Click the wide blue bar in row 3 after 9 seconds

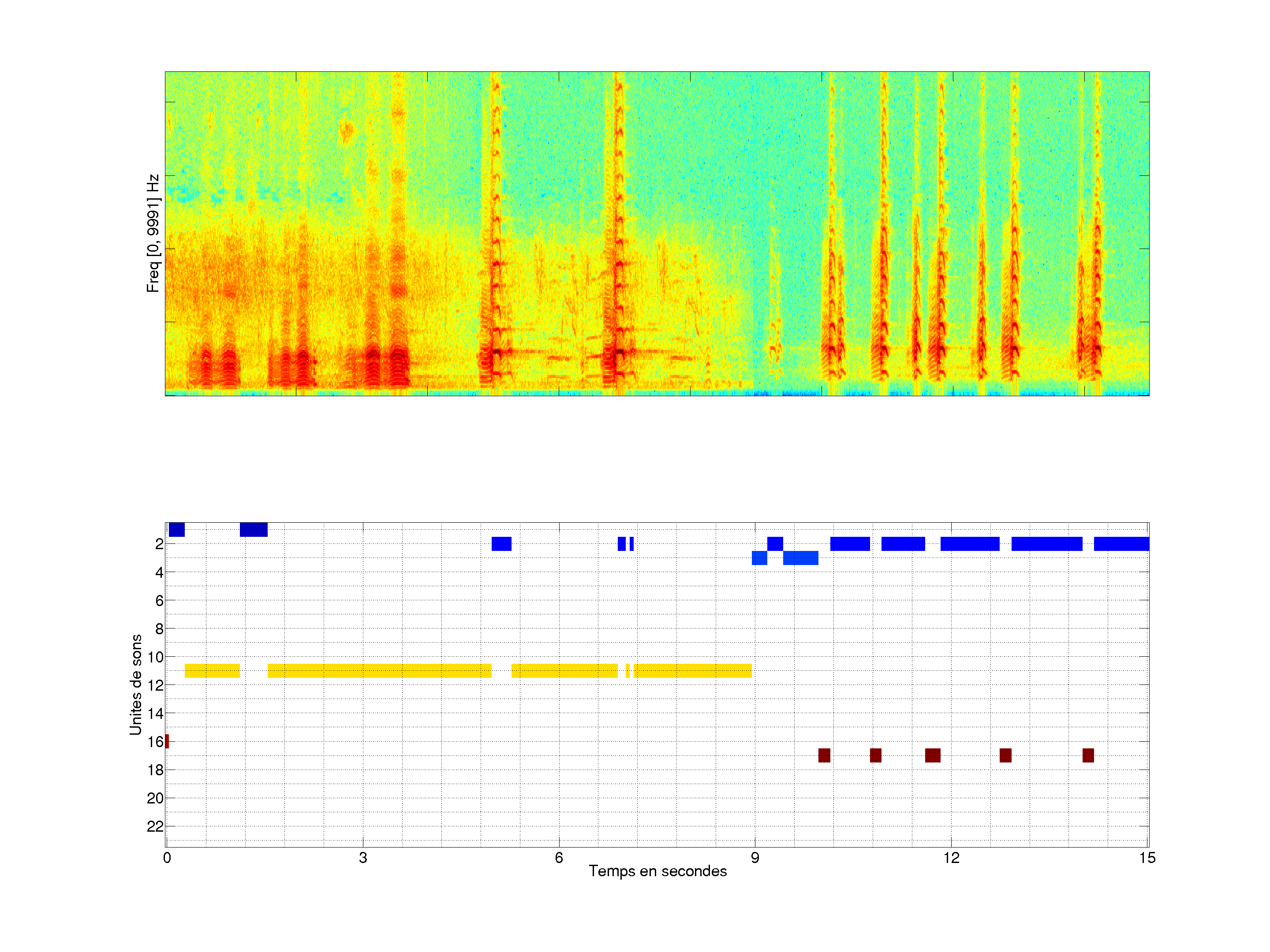coord(800,558)
